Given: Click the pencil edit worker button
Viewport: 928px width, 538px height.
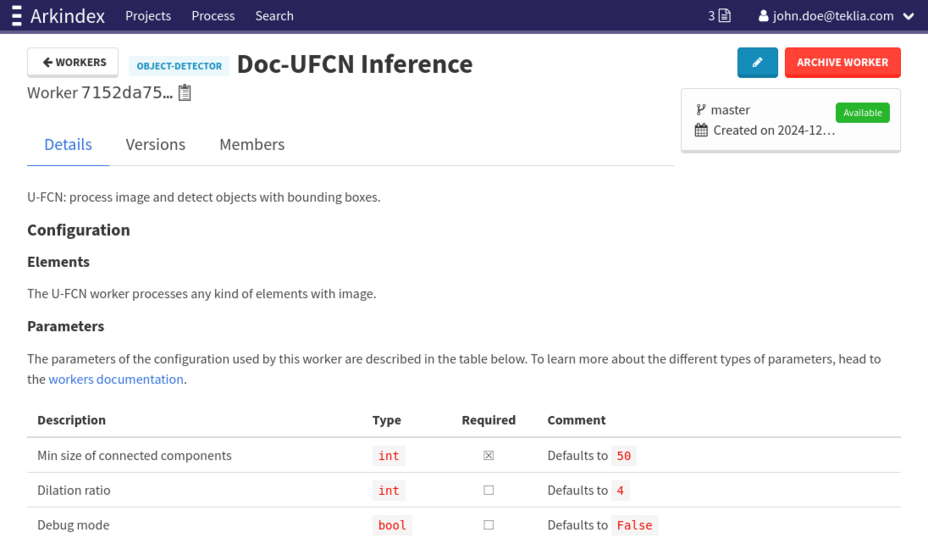Looking at the screenshot, I should click(758, 62).
